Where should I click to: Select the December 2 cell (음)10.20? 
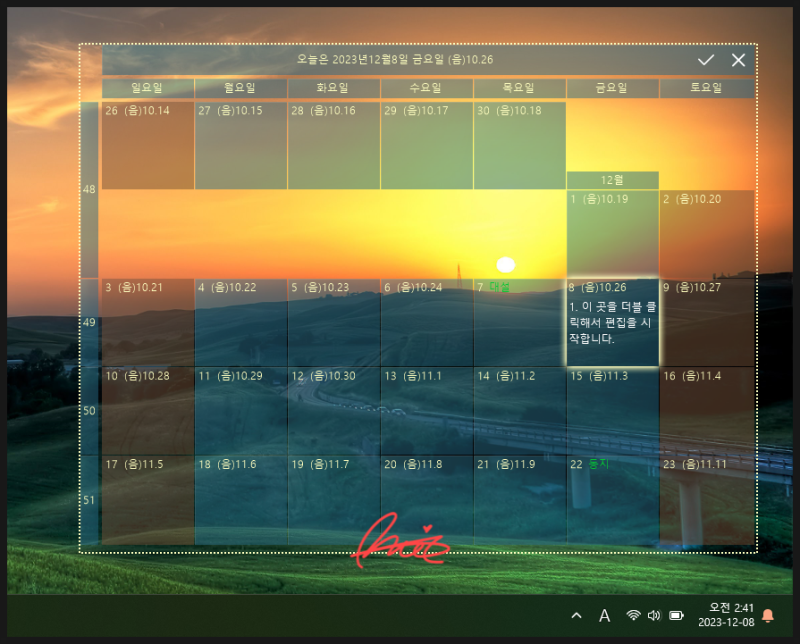(x=707, y=234)
